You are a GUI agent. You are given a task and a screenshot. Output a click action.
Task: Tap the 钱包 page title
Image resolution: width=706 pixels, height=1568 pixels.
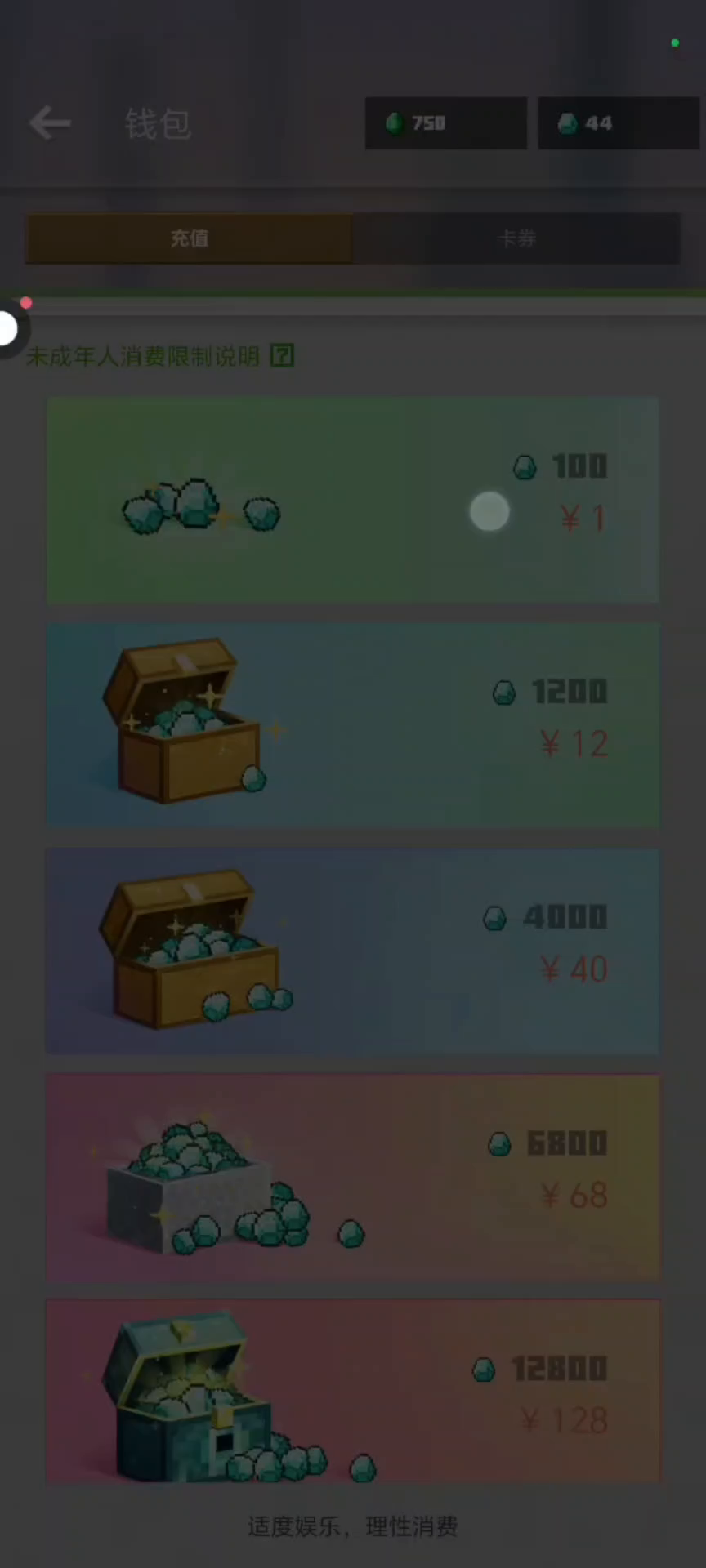(x=158, y=124)
